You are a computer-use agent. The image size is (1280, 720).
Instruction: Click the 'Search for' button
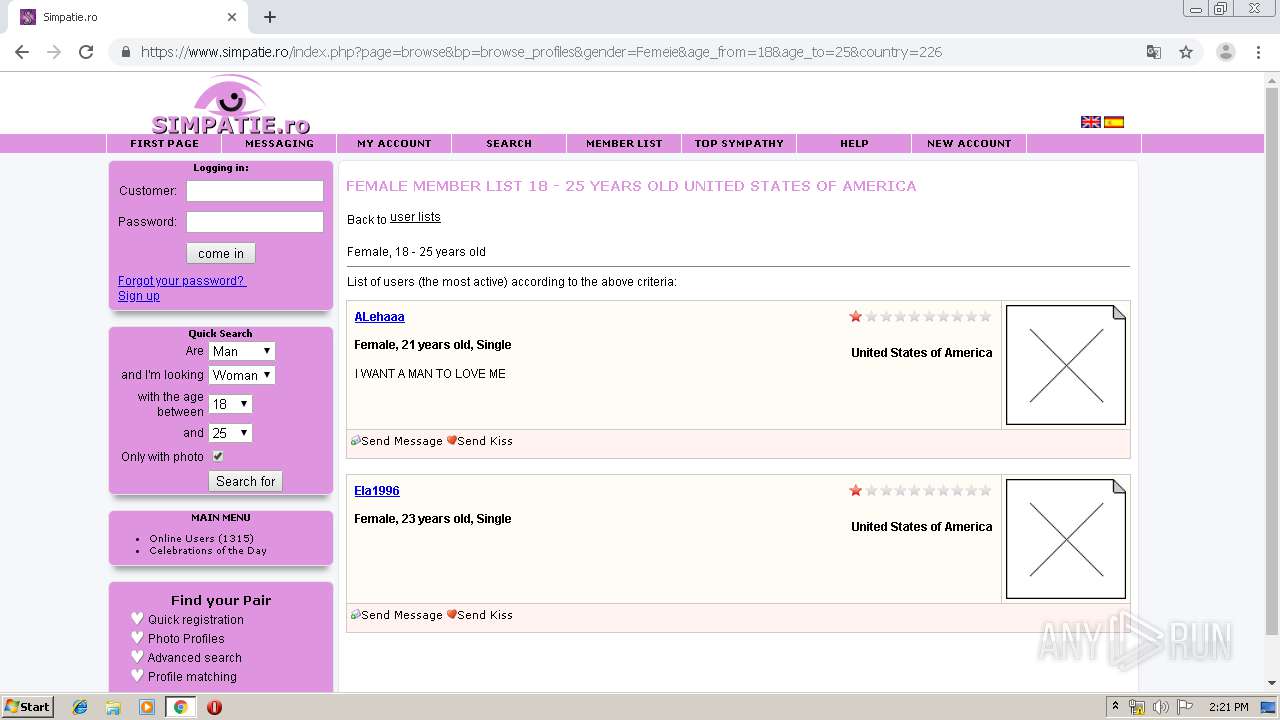[x=246, y=481]
